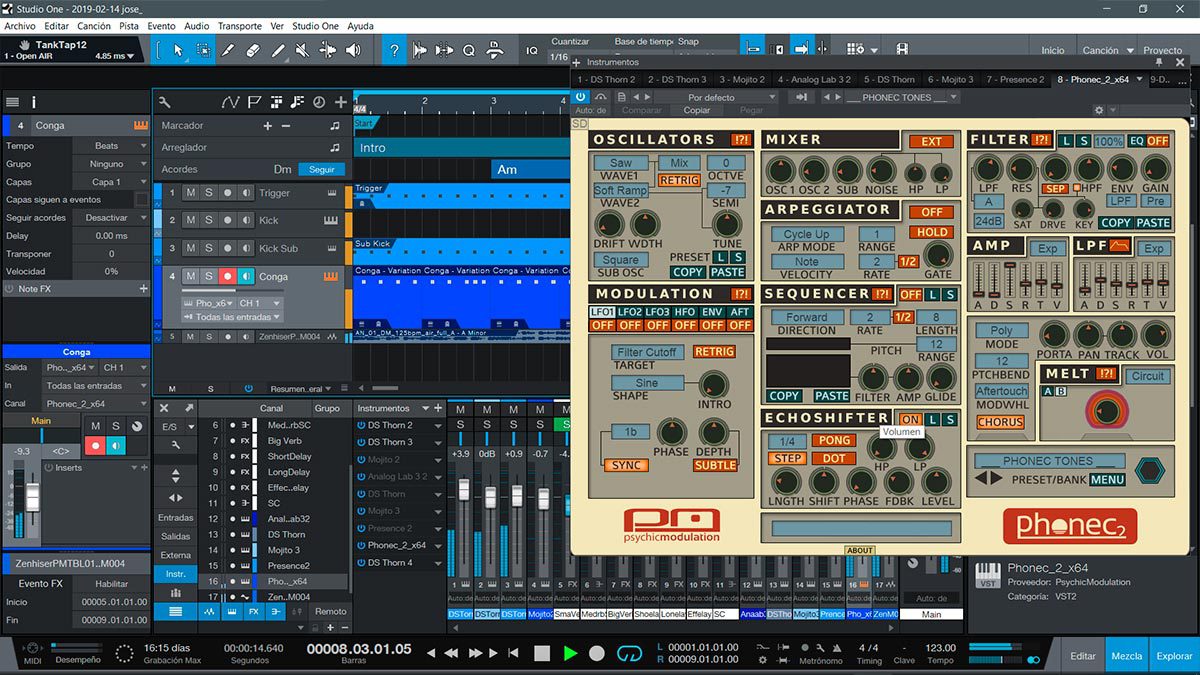Click the MENU button under Preset/Bank
The height and width of the screenshot is (675, 1200).
[x=1108, y=480]
